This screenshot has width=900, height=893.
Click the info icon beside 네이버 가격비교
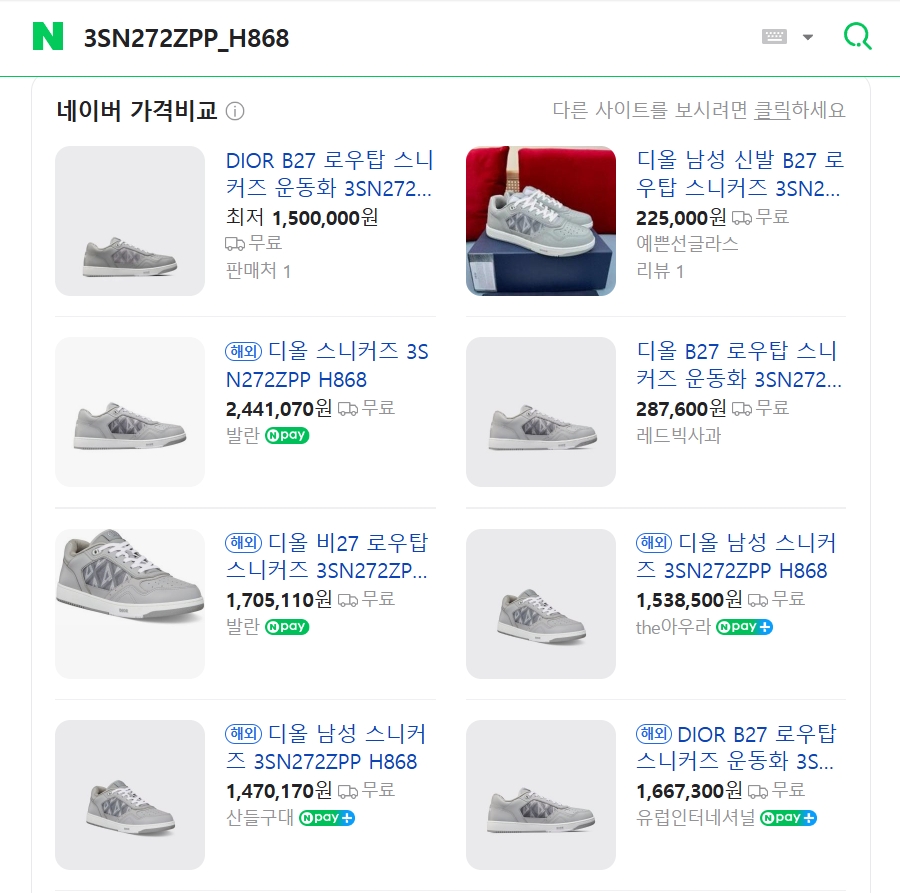point(235,111)
